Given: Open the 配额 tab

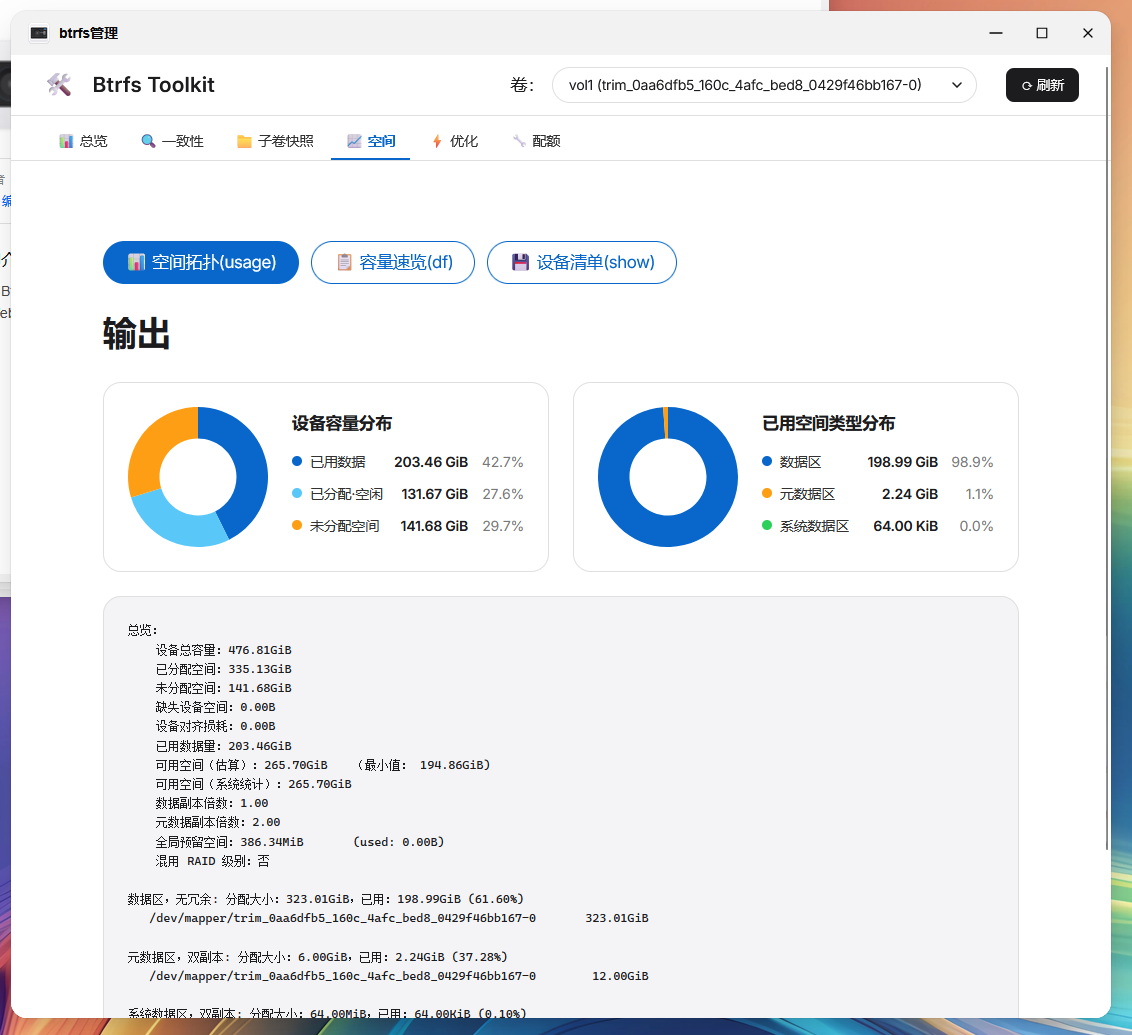Looking at the screenshot, I should (x=536, y=141).
